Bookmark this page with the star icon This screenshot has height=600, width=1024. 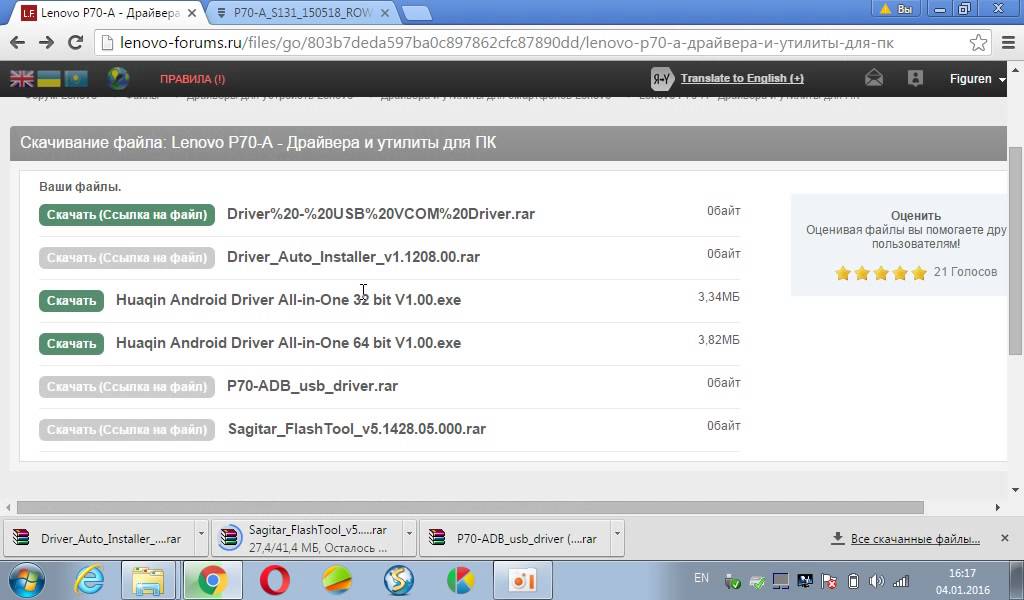click(978, 42)
